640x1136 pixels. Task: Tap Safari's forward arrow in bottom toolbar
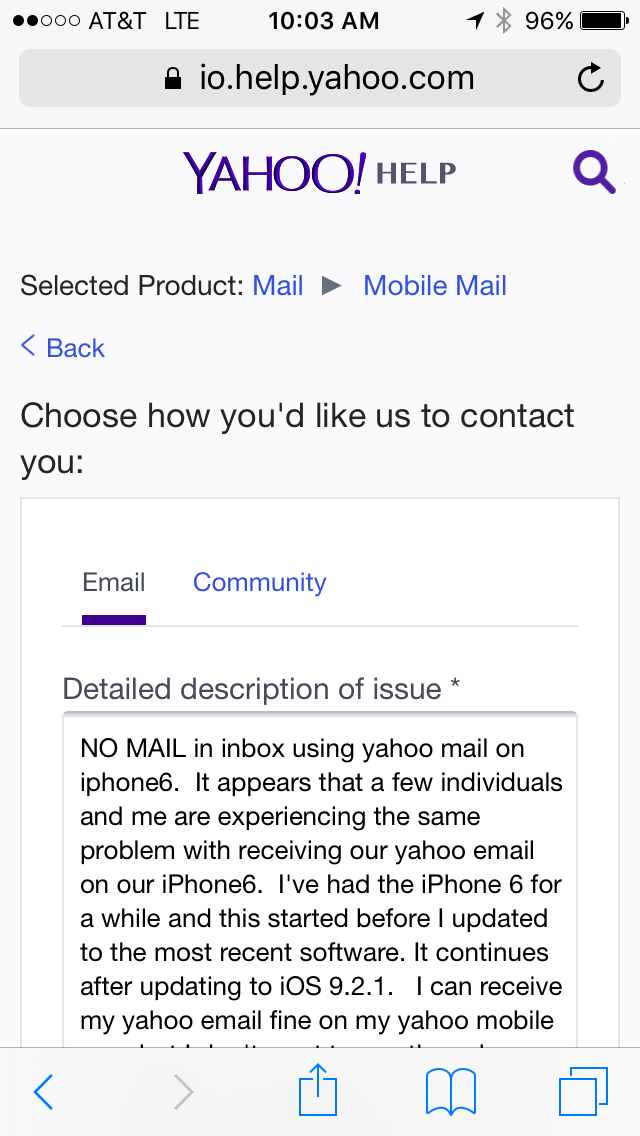pyautogui.click(x=183, y=1092)
